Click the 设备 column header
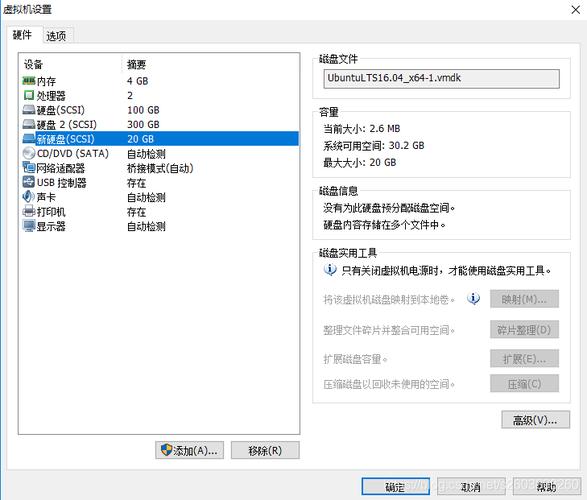 tap(34, 64)
